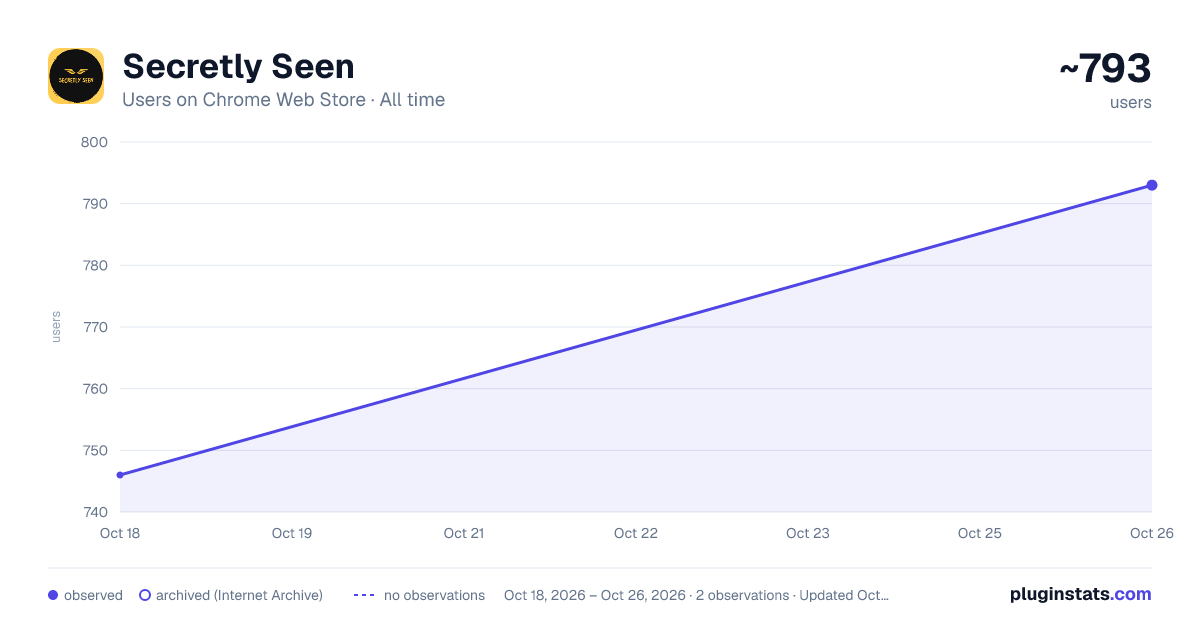Click the 'archived (Internet Archive)' legend text

pyautogui.click(x=239, y=595)
